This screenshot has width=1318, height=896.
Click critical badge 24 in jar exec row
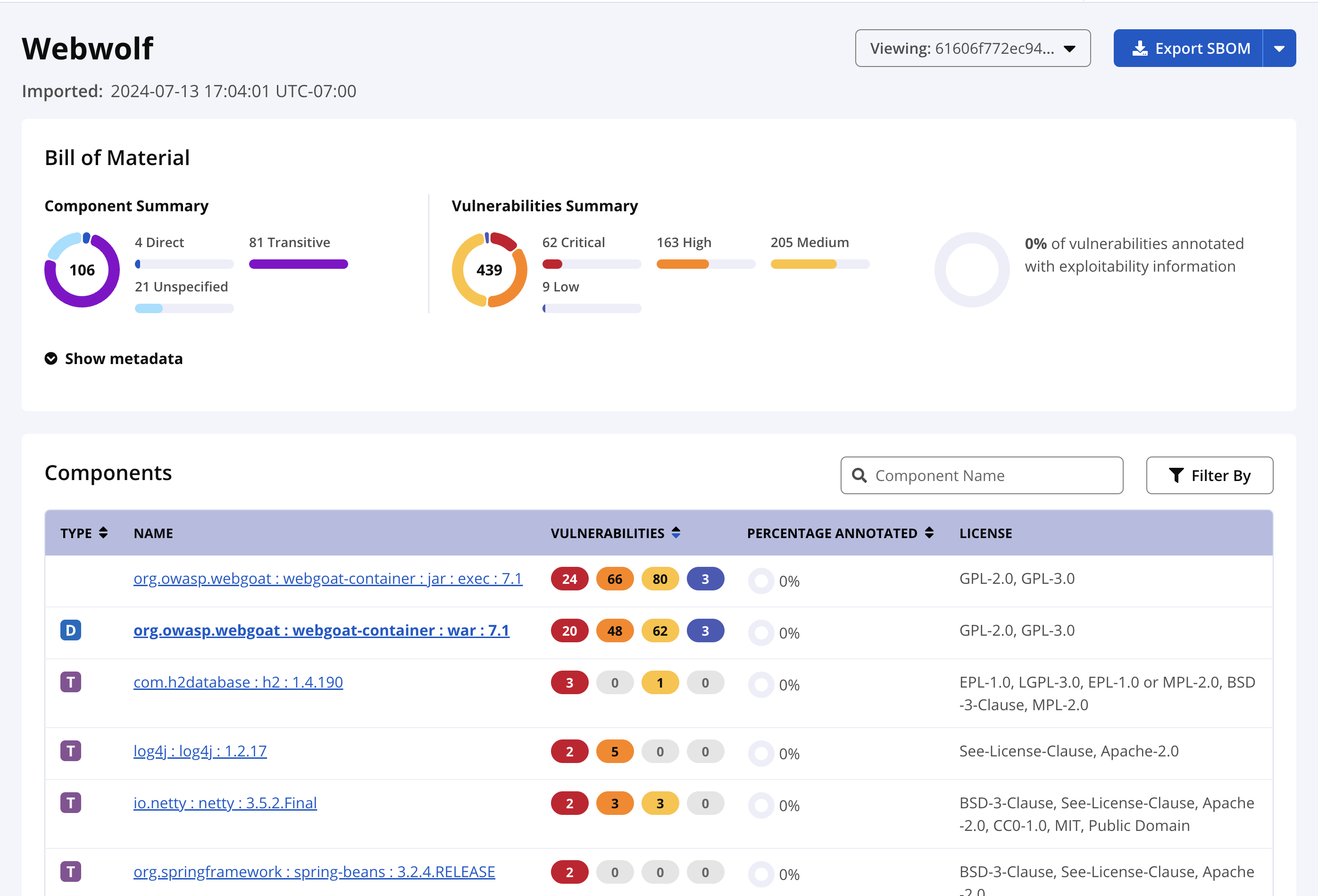[x=569, y=579]
